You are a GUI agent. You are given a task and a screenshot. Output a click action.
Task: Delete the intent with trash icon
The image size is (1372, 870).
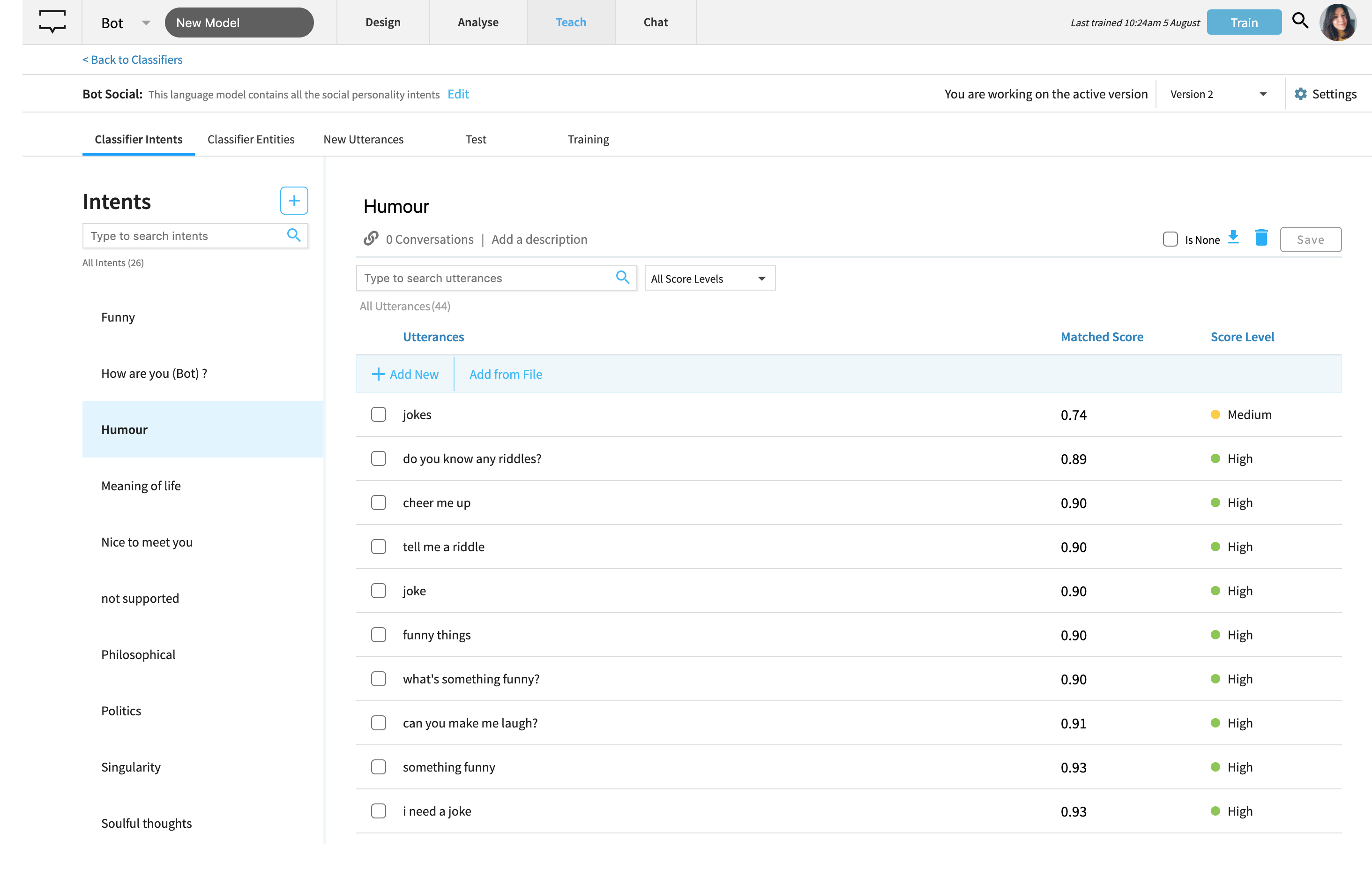[x=1261, y=238]
